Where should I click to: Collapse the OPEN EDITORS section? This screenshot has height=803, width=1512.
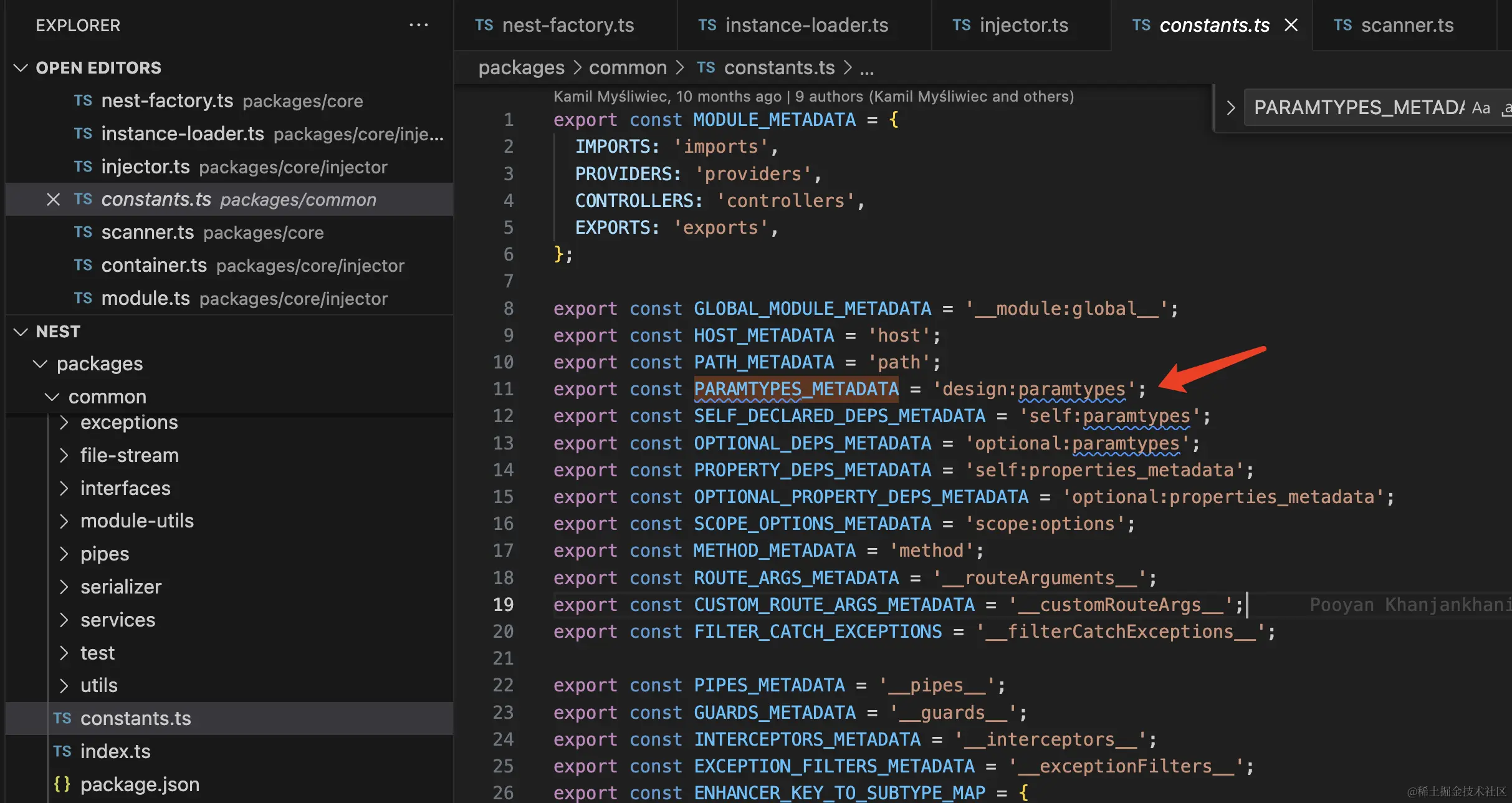(21, 67)
